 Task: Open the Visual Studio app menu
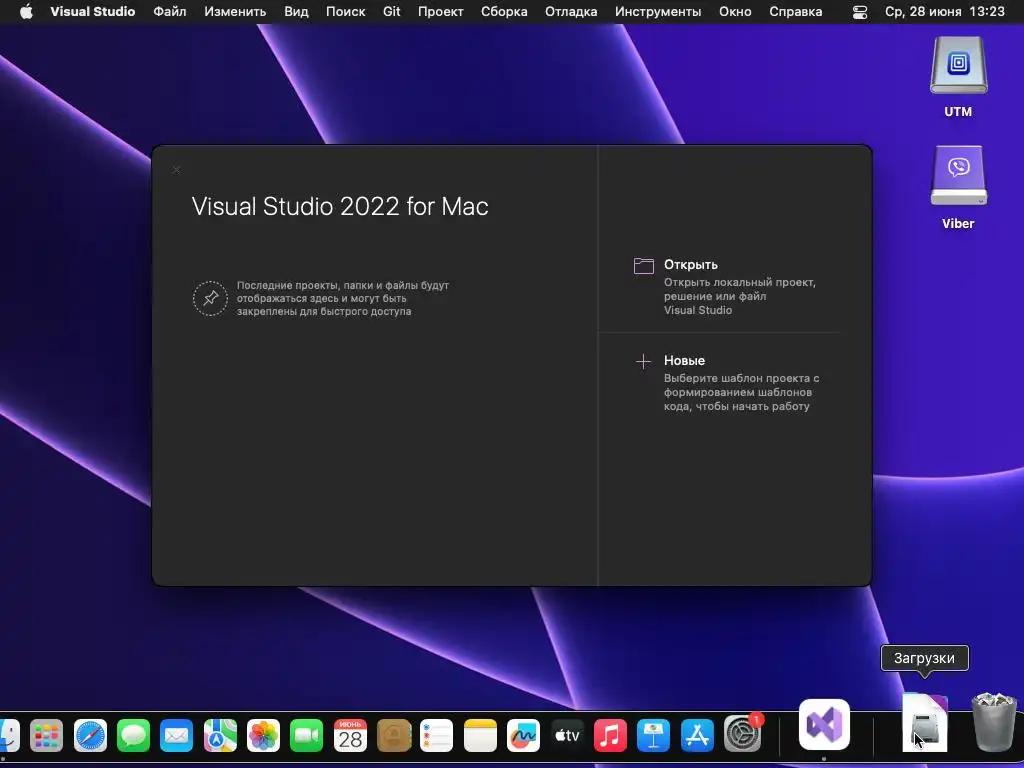pos(93,11)
